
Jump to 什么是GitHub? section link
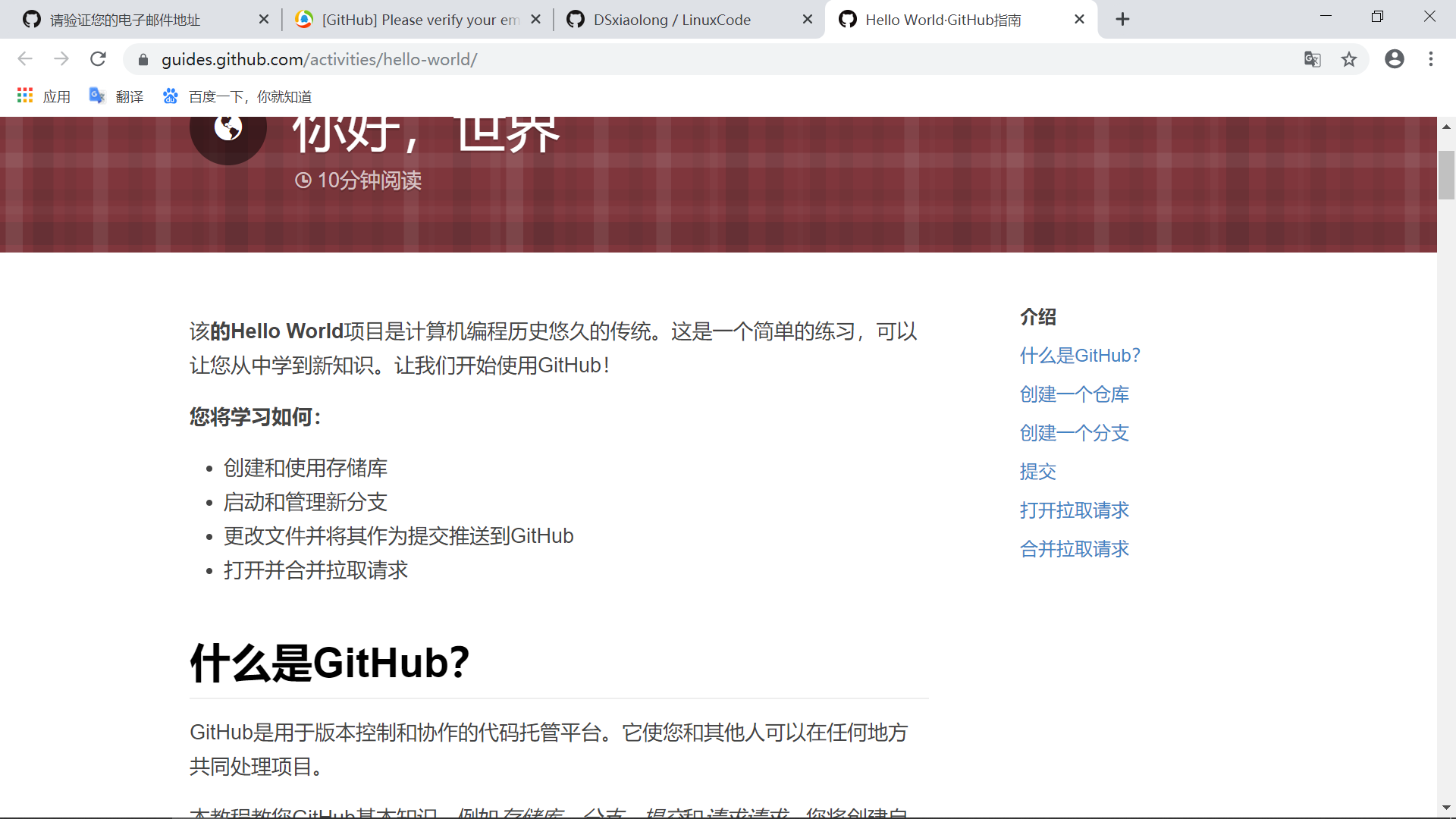1080,356
